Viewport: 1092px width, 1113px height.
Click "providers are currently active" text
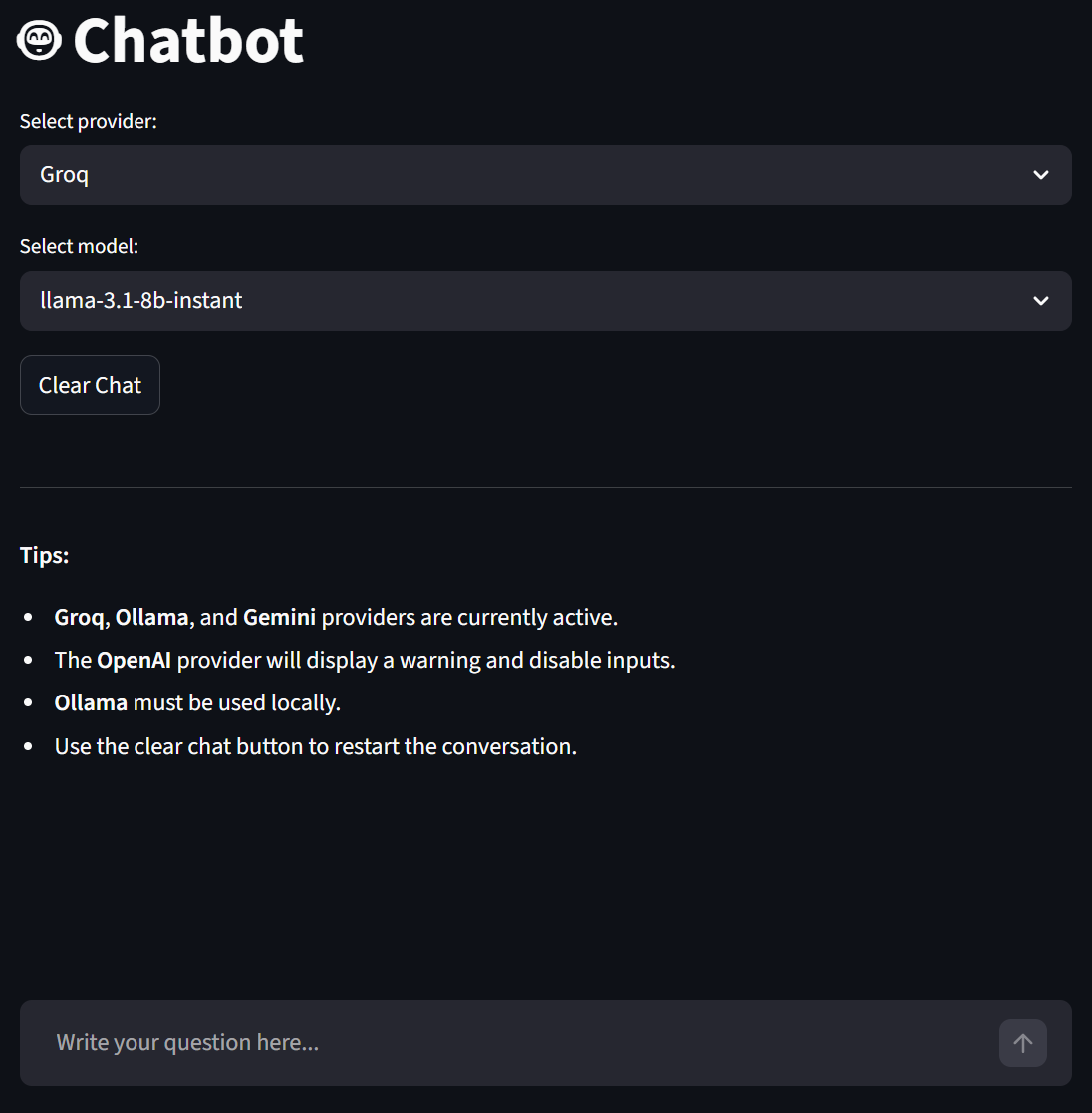[469, 618]
